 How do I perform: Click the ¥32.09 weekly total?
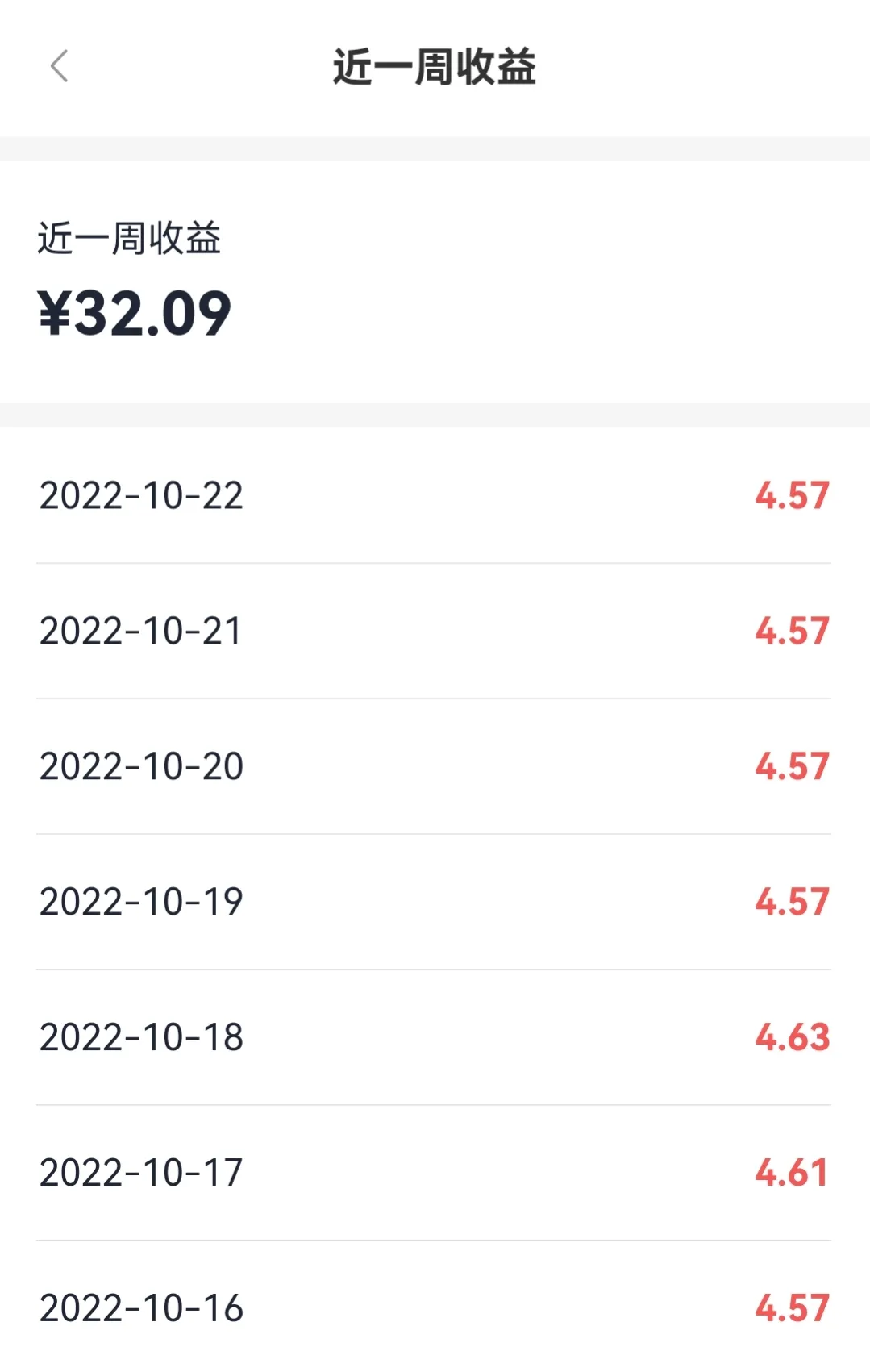[135, 314]
